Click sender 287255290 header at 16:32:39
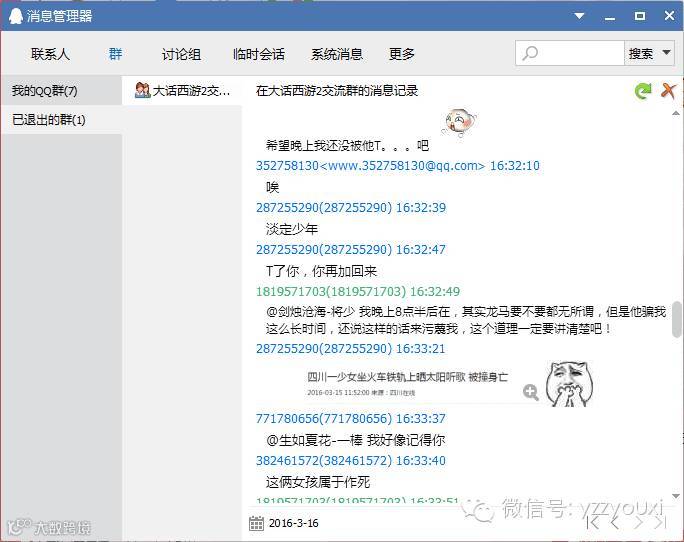Screen dimensions: 684x542 (351, 208)
